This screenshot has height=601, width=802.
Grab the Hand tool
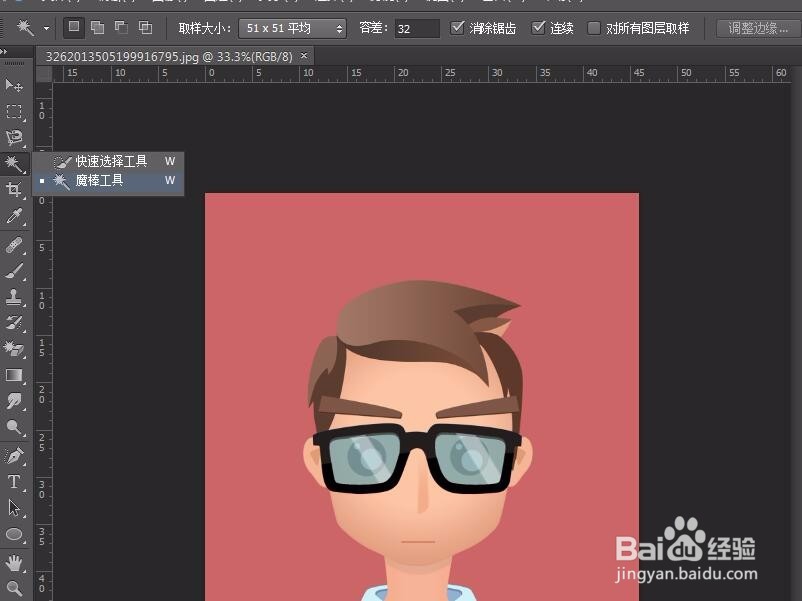click(14, 560)
